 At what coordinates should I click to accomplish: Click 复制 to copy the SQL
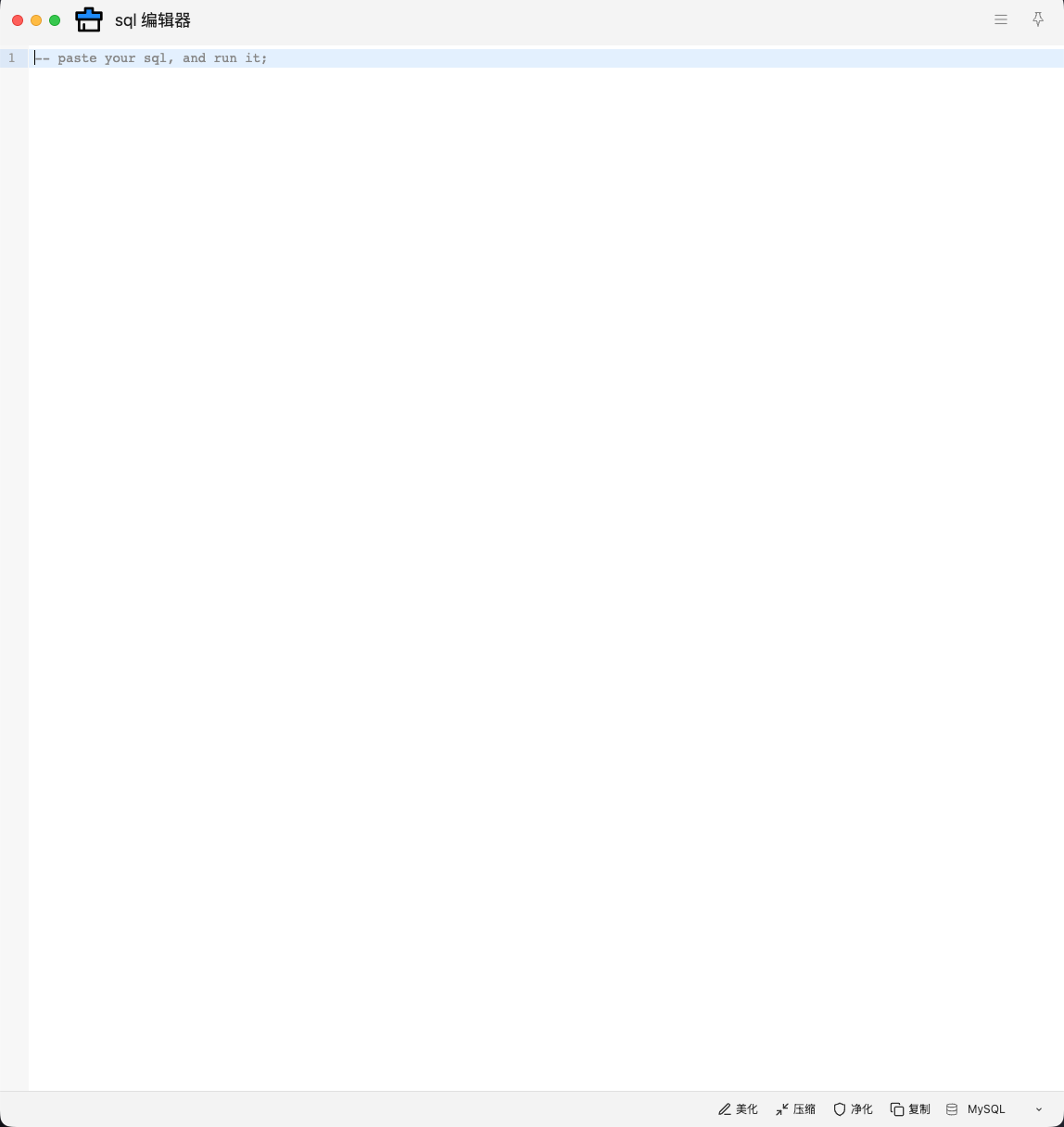coord(910,1109)
